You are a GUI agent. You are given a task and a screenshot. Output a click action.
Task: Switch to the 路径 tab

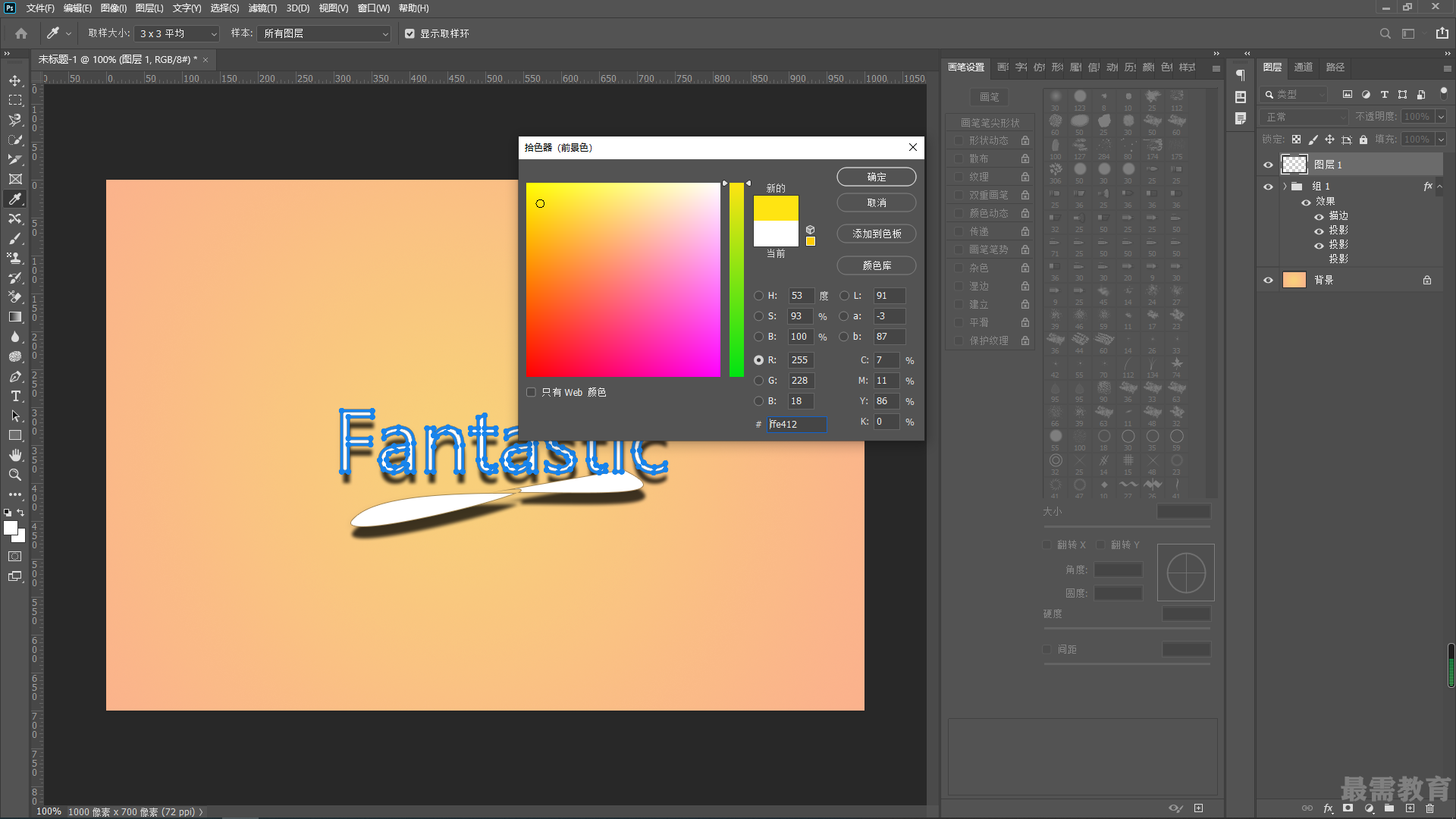[x=1335, y=67]
